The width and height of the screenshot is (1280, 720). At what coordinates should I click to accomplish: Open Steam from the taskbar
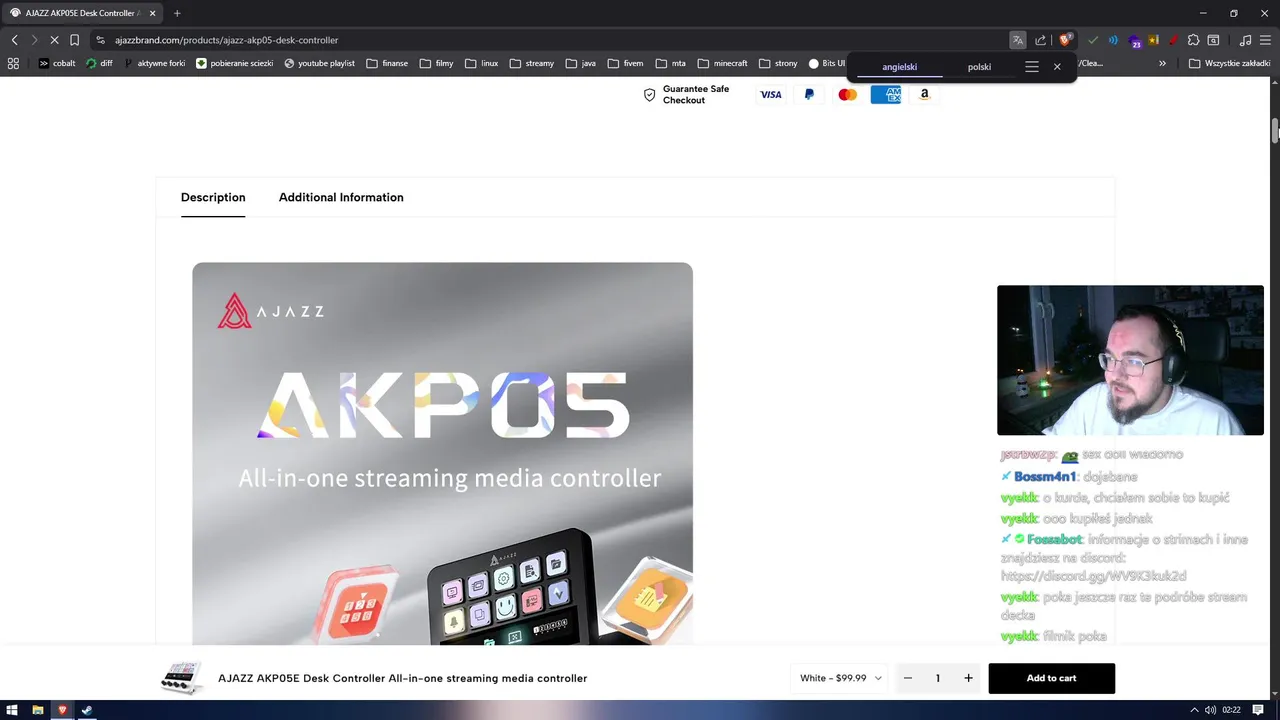87,710
